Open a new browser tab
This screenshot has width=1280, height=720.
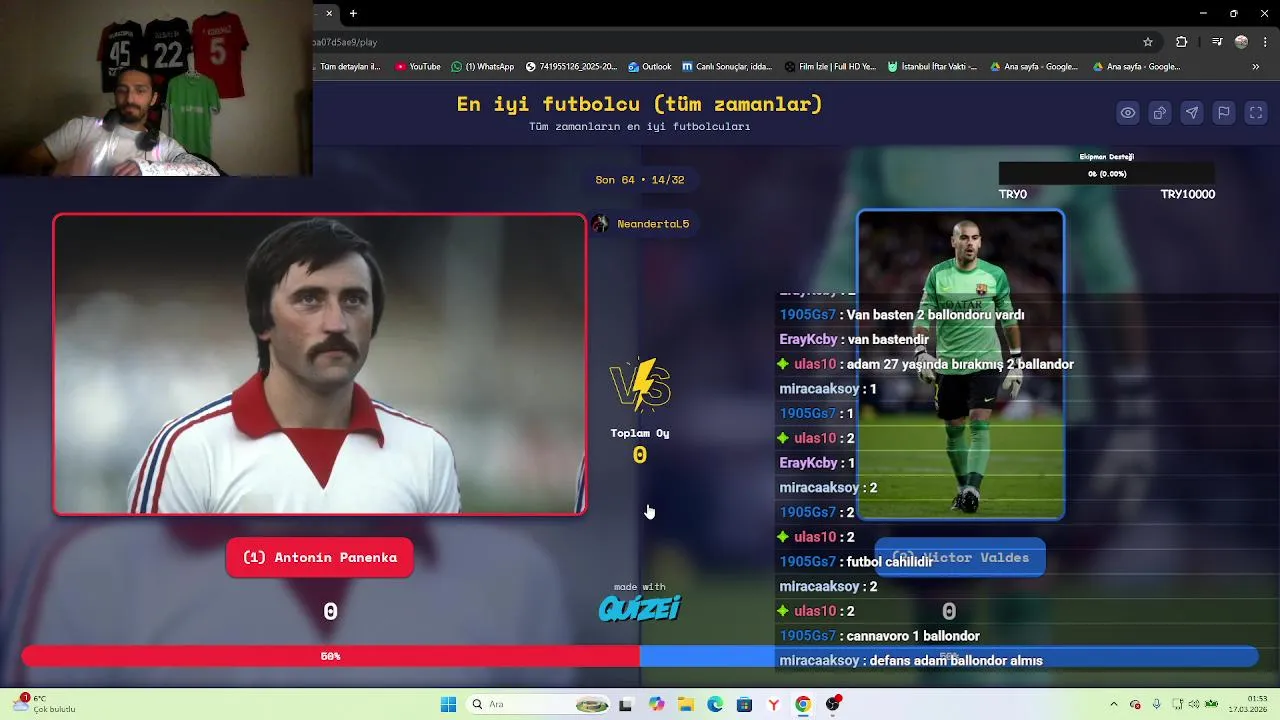[353, 13]
